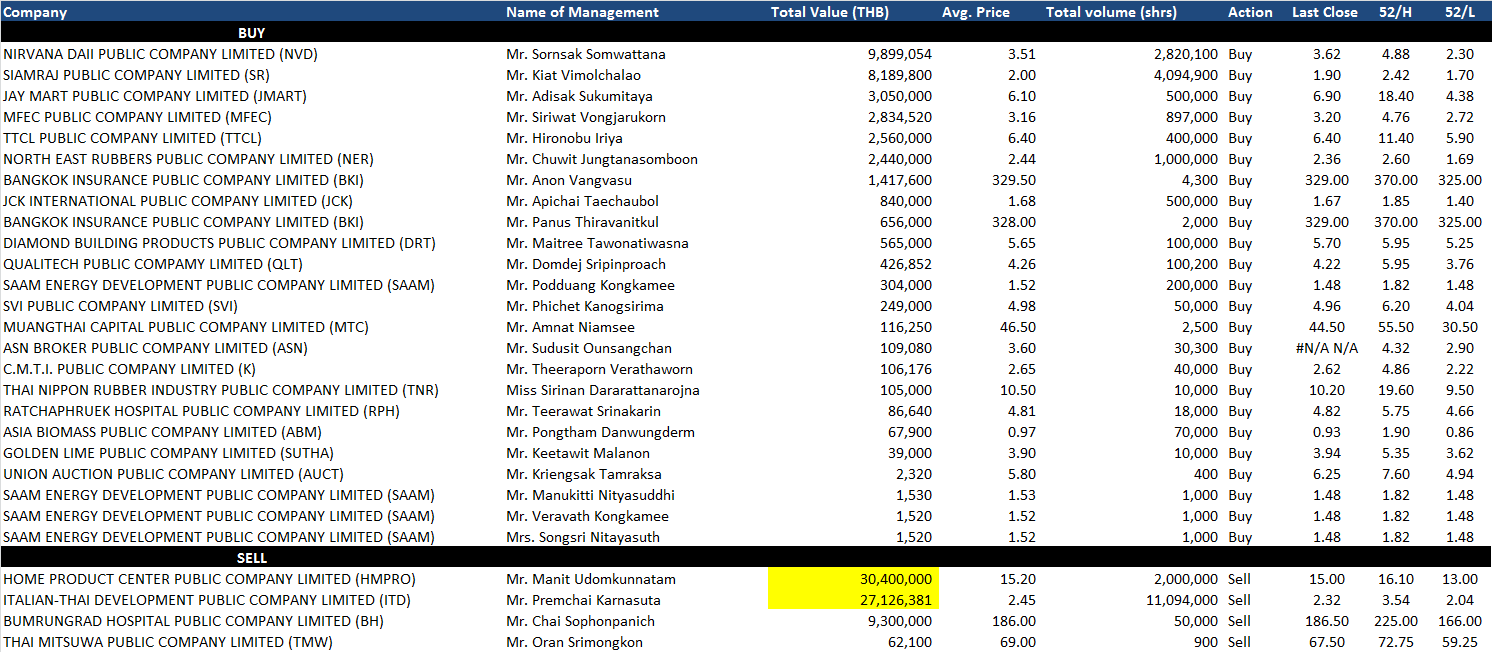1492x652 pixels.
Task: Click Mr. Veravath Kongkamee name cell
Action: 587,516
